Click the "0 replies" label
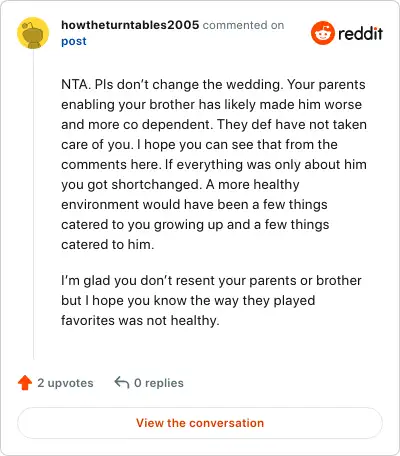 tap(159, 383)
